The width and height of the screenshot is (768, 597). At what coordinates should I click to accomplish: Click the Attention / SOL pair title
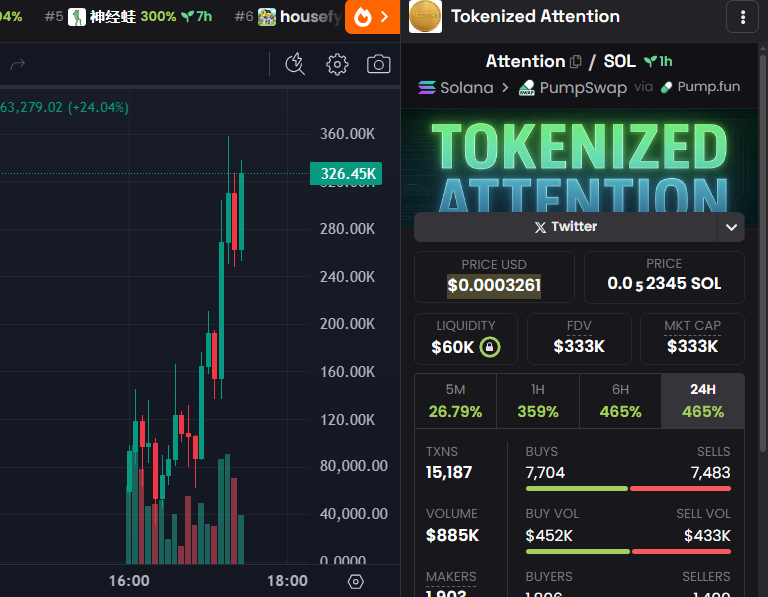pyautogui.click(x=561, y=62)
